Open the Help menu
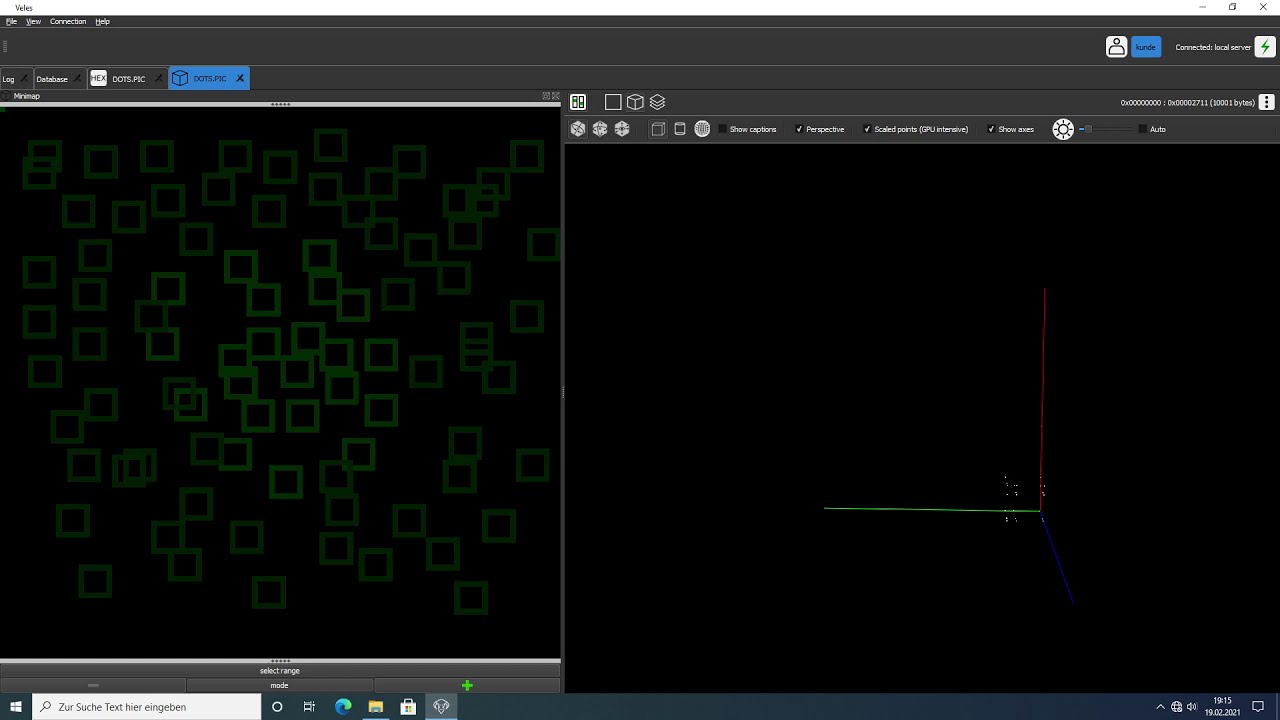This screenshot has width=1280, height=720. pyautogui.click(x=102, y=21)
